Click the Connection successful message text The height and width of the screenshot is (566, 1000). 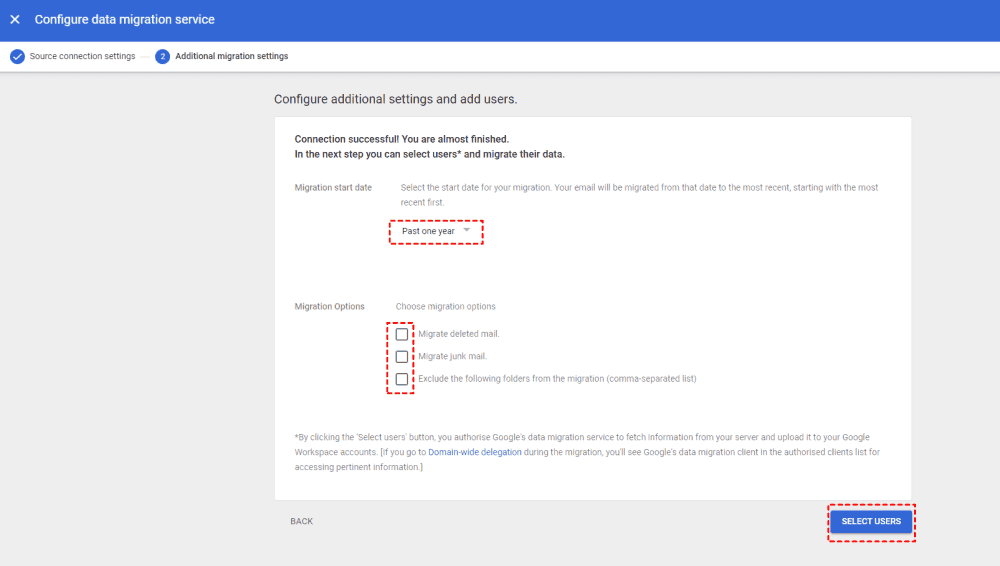click(401, 139)
